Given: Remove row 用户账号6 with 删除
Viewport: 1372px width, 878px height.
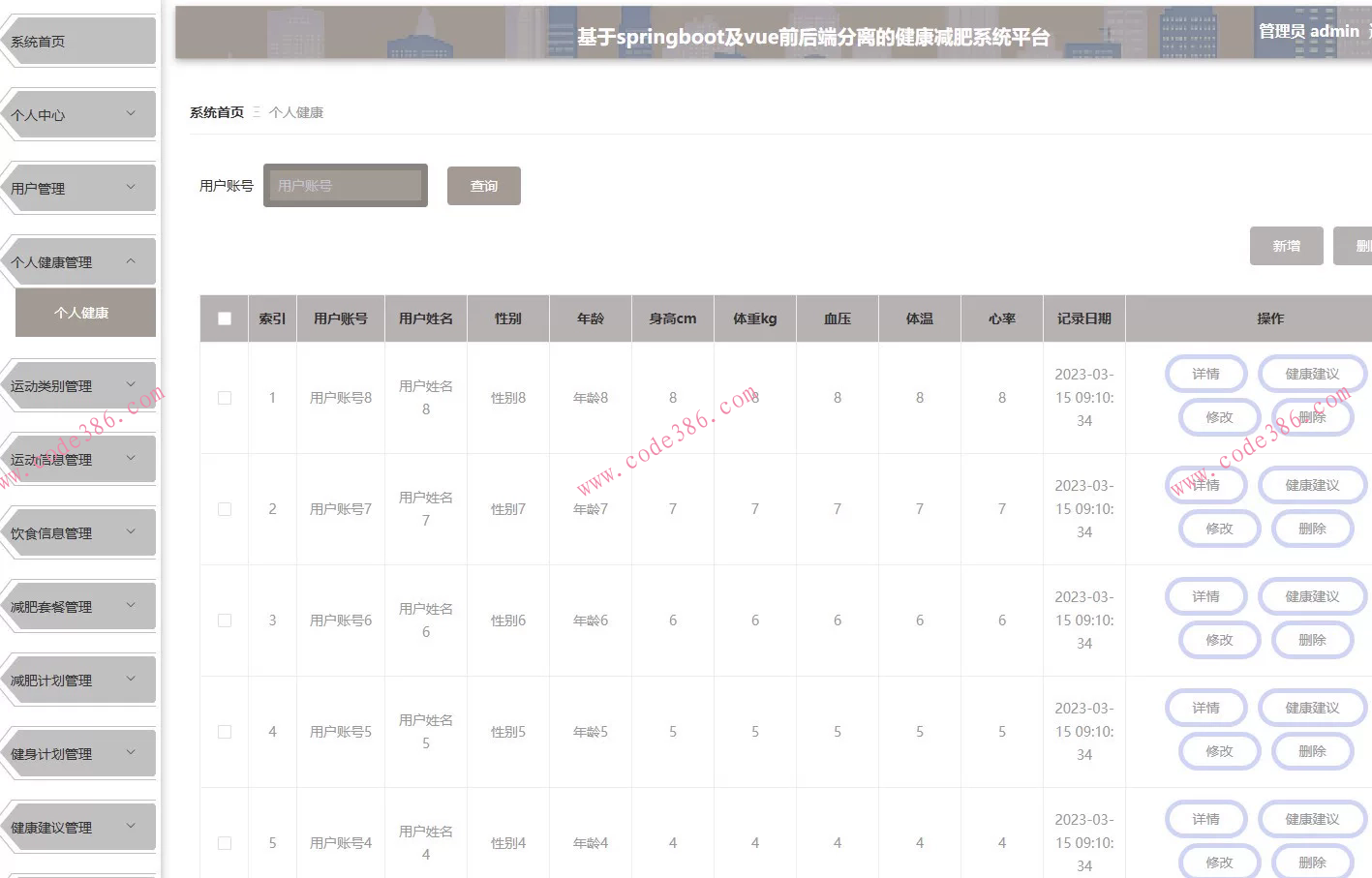Looking at the screenshot, I should 1312,640.
